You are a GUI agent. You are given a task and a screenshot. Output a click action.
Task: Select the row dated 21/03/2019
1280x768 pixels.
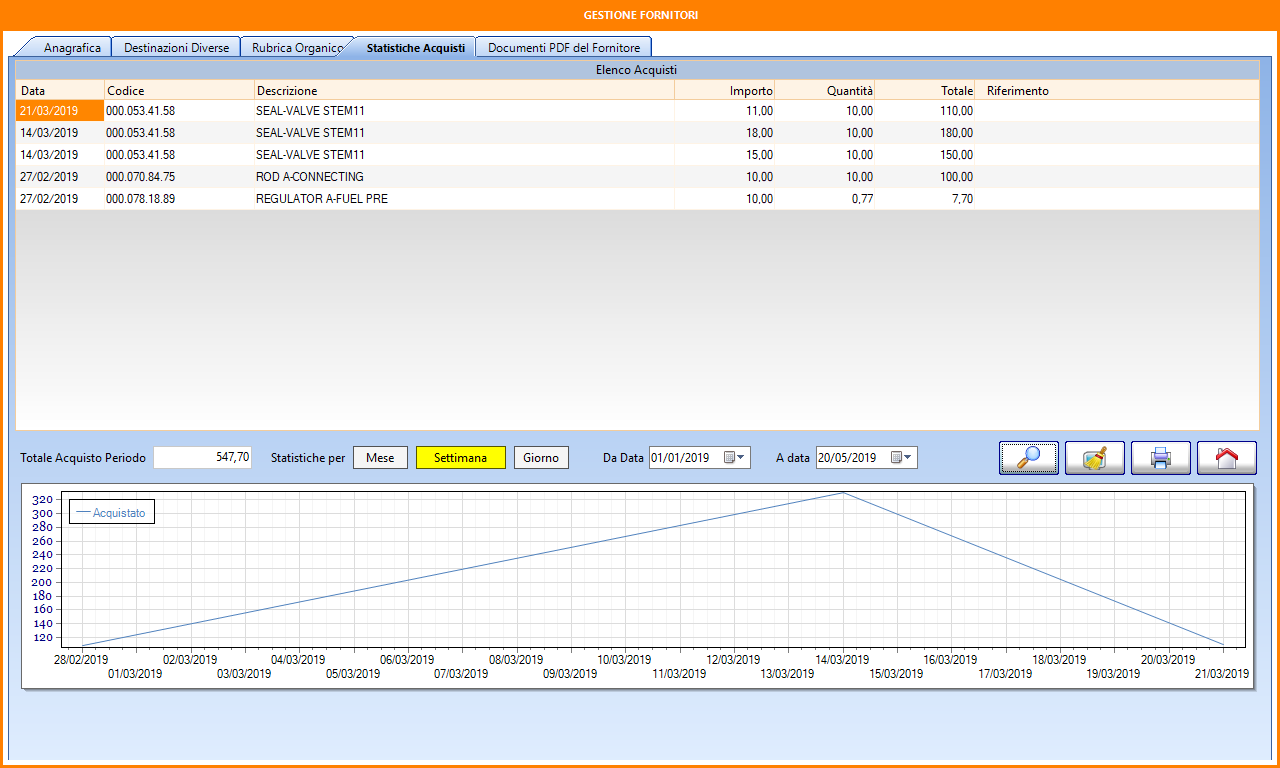(637, 111)
